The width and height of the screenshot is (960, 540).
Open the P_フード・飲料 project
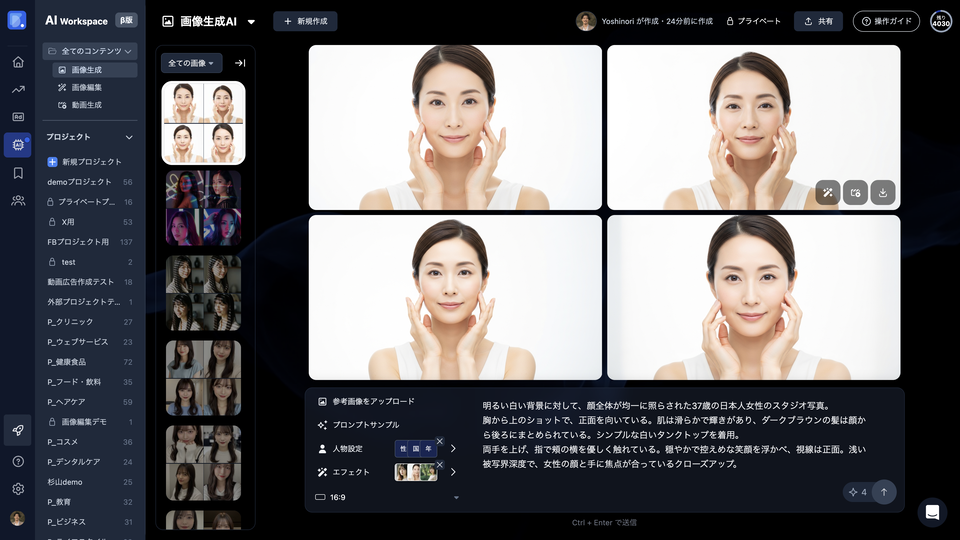90,382
